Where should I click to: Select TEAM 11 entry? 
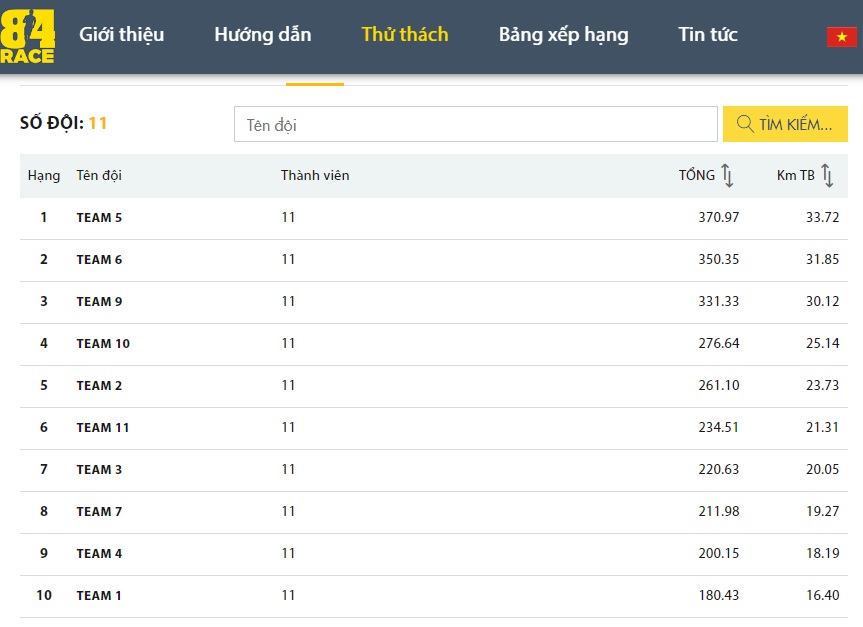coord(103,428)
